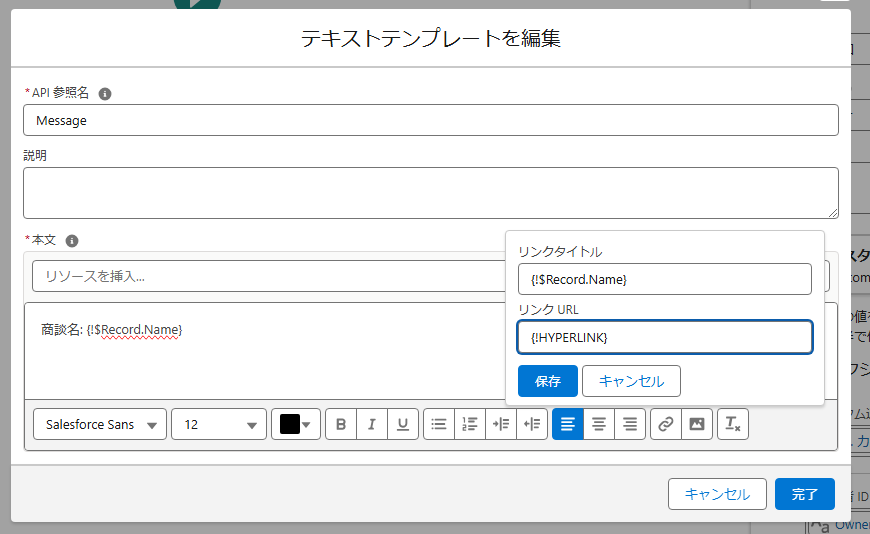The image size is (870, 534).
Task: Click the 保存 button in link popup
Action: coord(548,381)
